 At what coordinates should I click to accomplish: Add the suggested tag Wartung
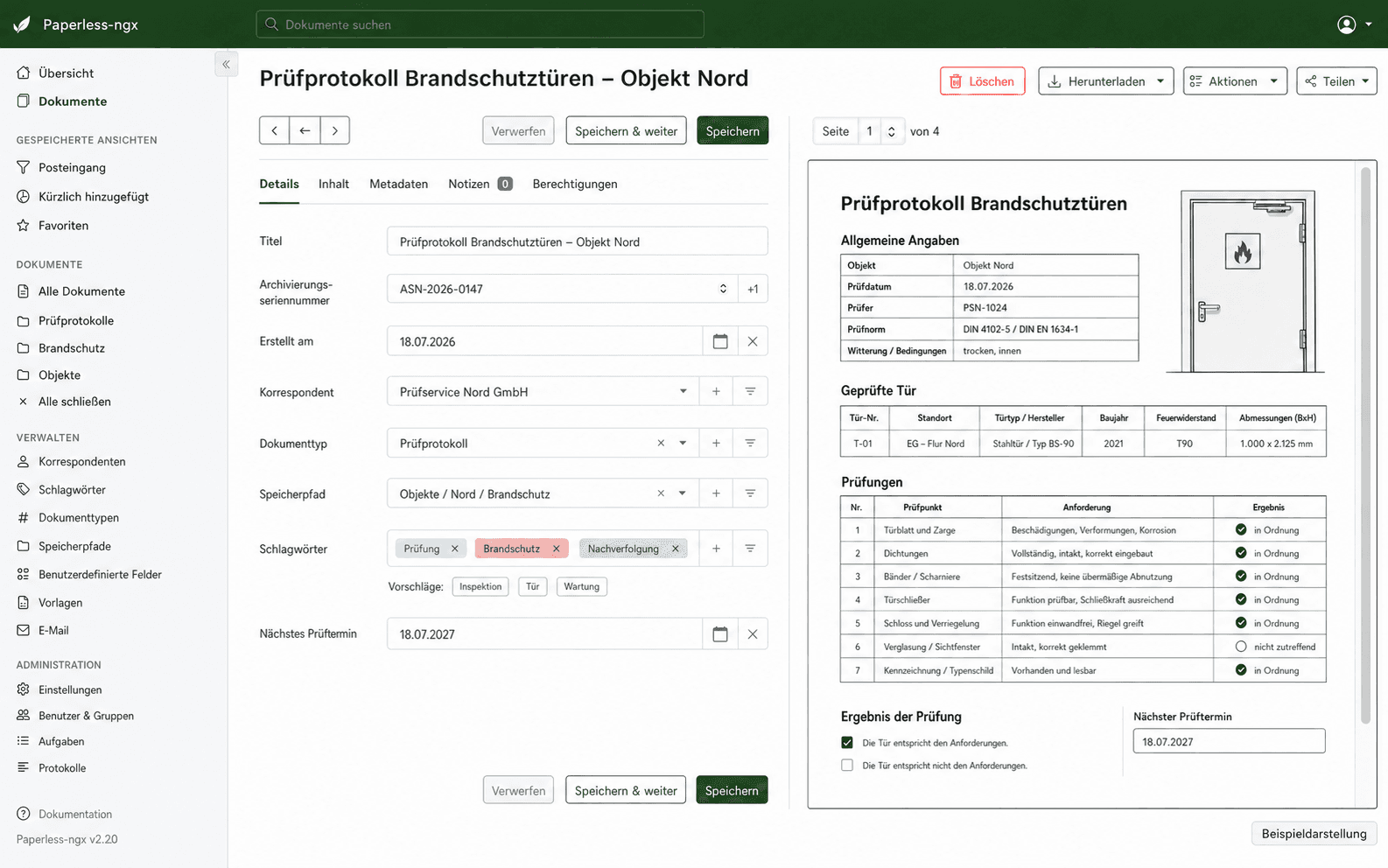[581, 586]
